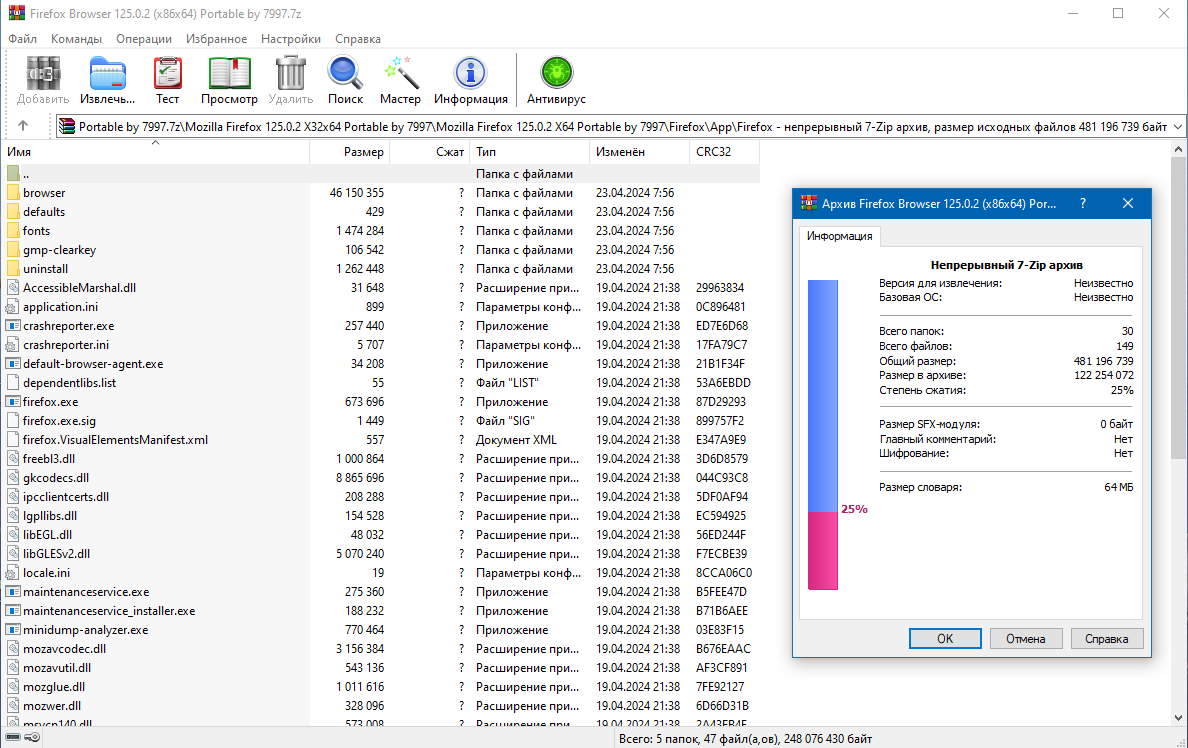Click the WinRAR icon in main title bar
Screen dimensions: 1188x748
click(x=17, y=13)
